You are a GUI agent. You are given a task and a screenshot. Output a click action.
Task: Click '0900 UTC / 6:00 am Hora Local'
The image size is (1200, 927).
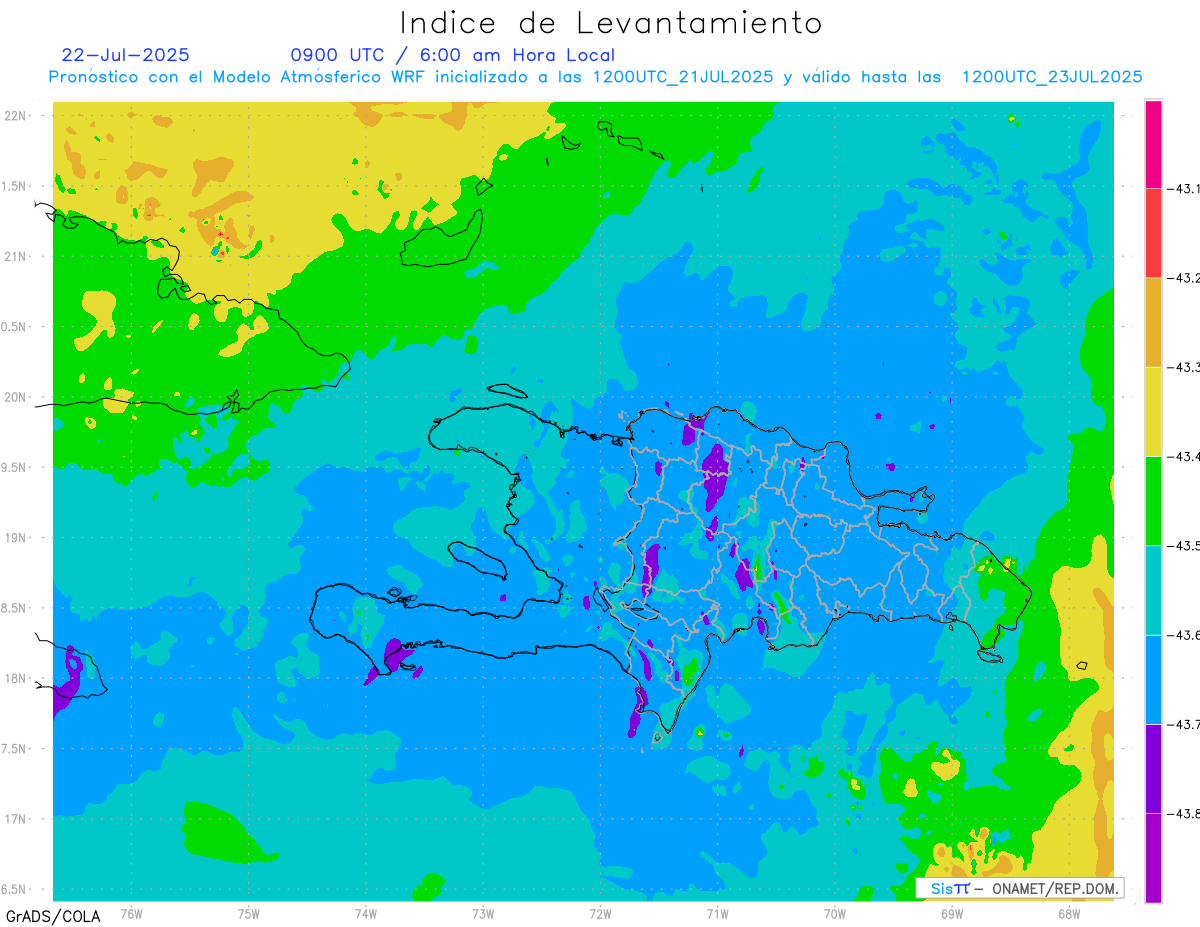[452, 55]
